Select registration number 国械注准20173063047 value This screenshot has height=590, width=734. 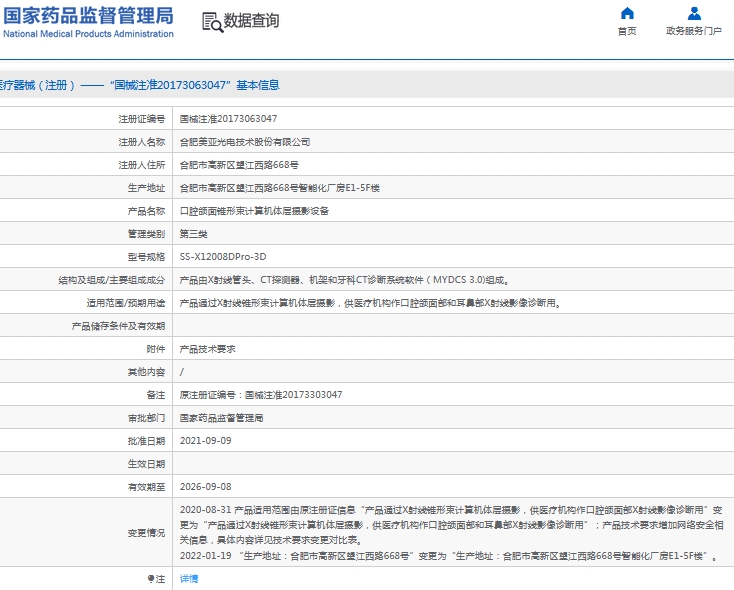point(228,119)
